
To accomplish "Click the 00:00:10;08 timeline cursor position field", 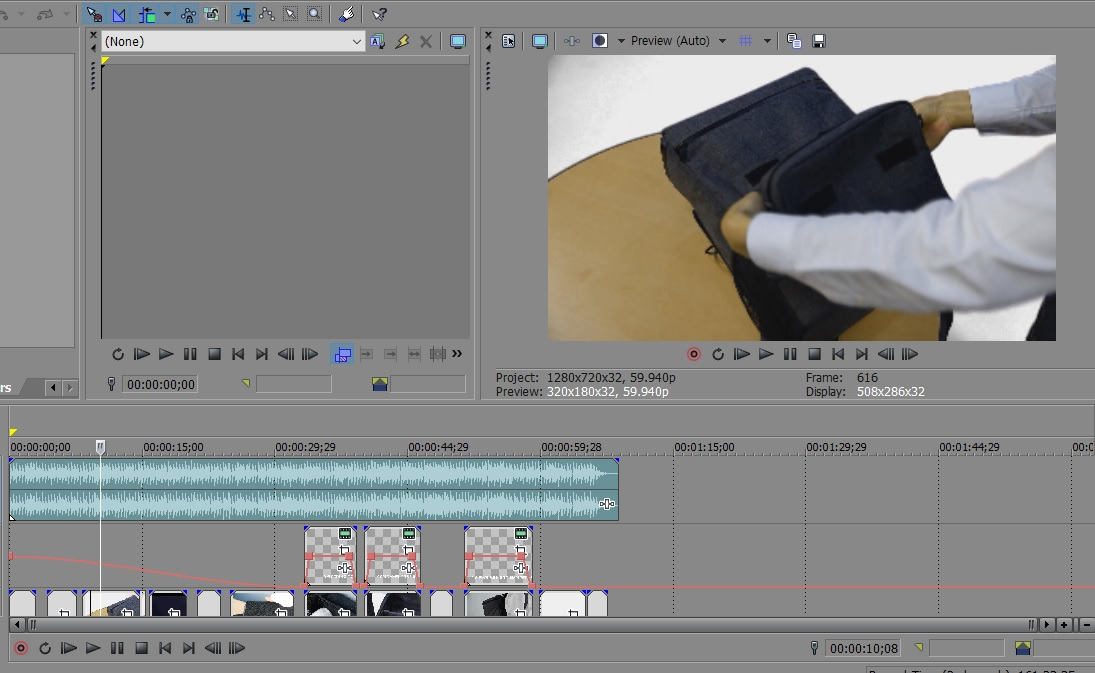I will (864, 649).
